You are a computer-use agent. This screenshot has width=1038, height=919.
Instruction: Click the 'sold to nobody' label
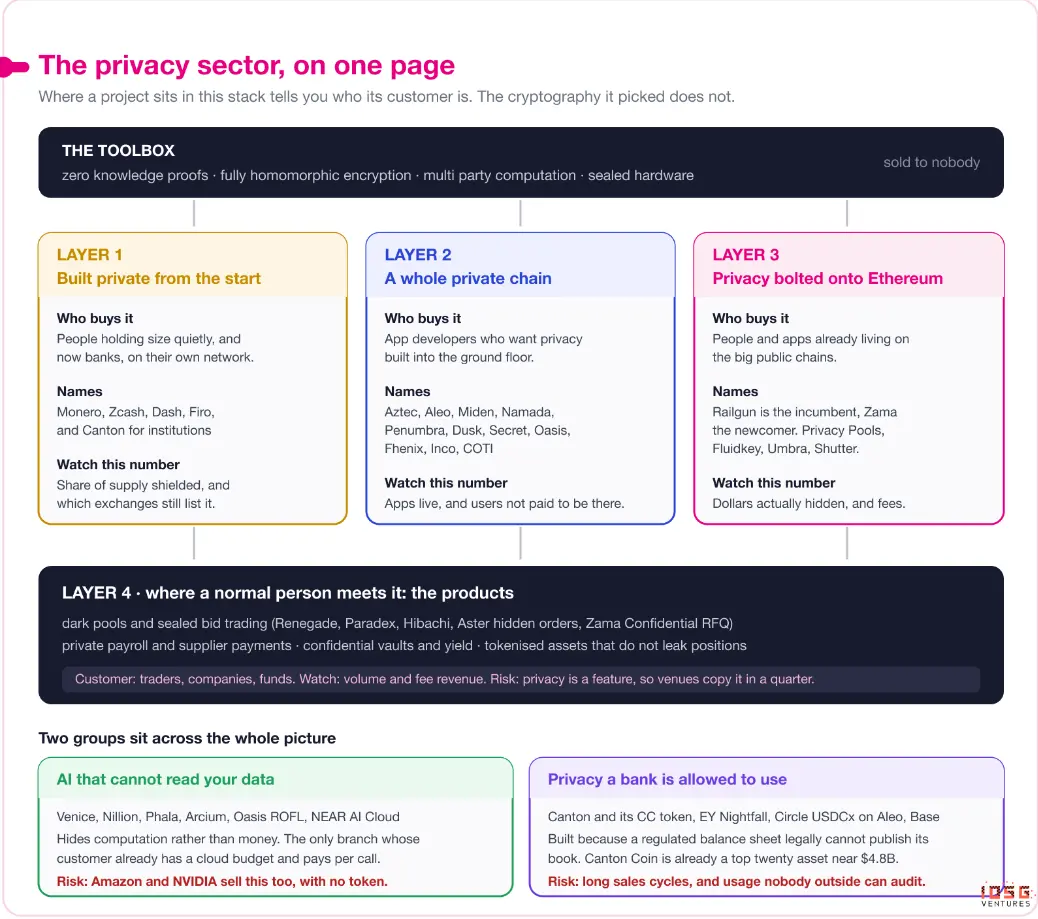(x=931, y=162)
